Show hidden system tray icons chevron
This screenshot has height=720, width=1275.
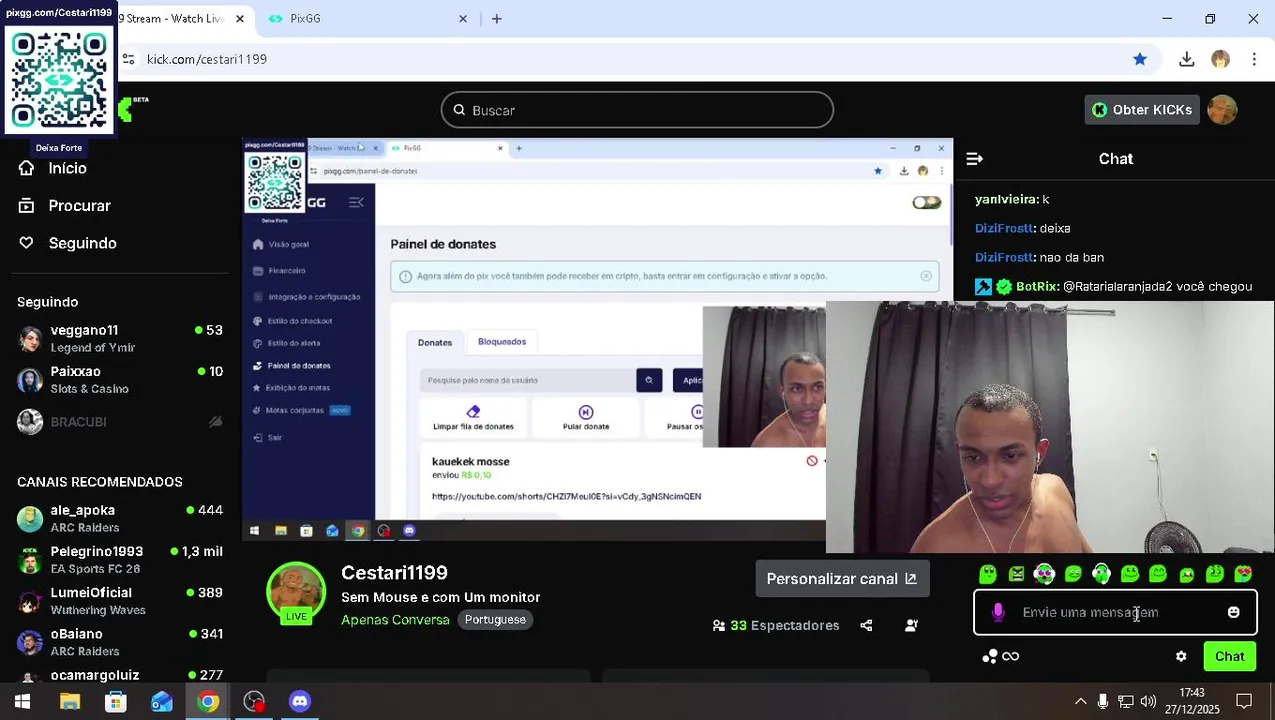click(x=1080, y=702)
